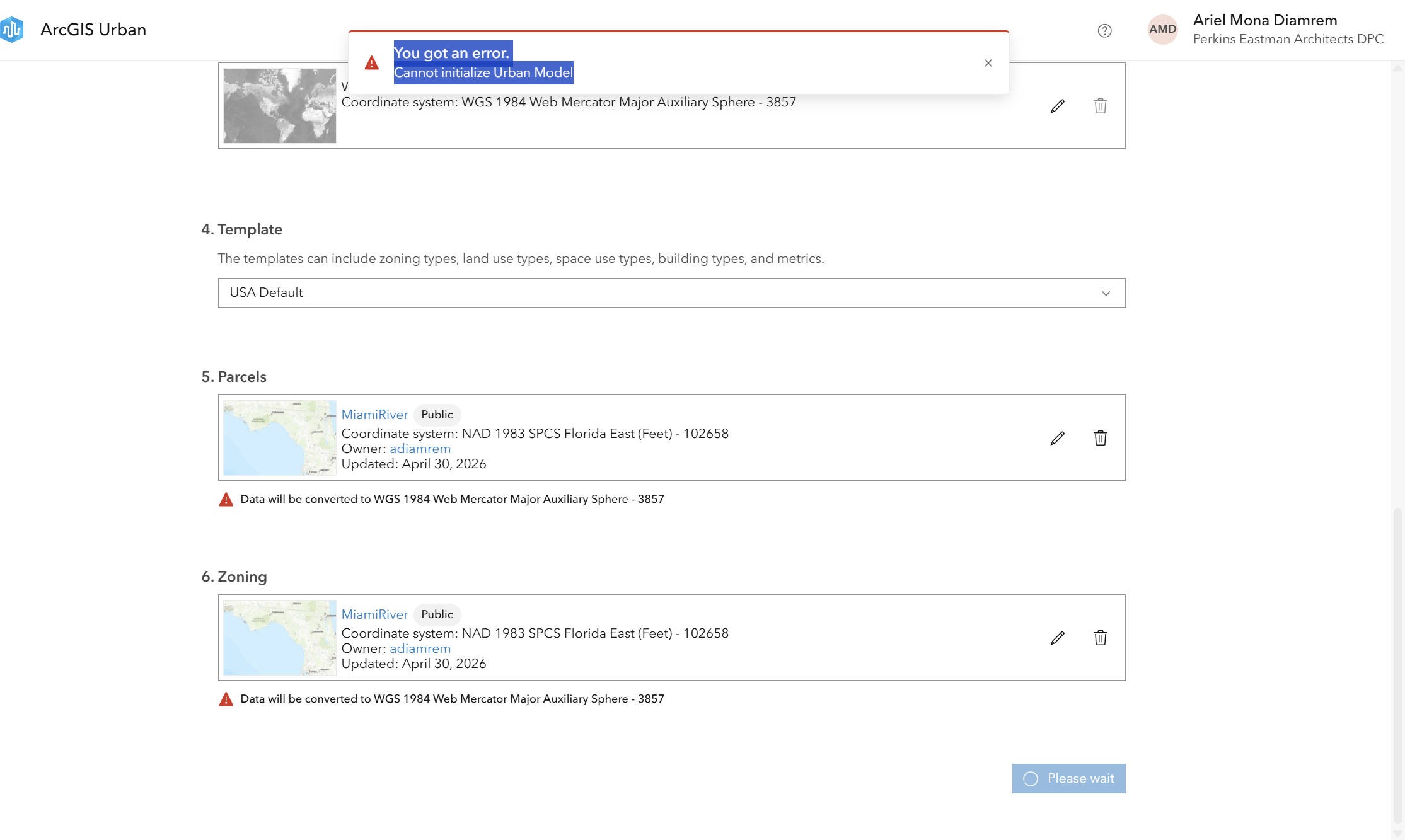
Task: Edit the WGS 1984 basemap item pencil icon
Action: pyautogui.click(x=1058, y=106)
